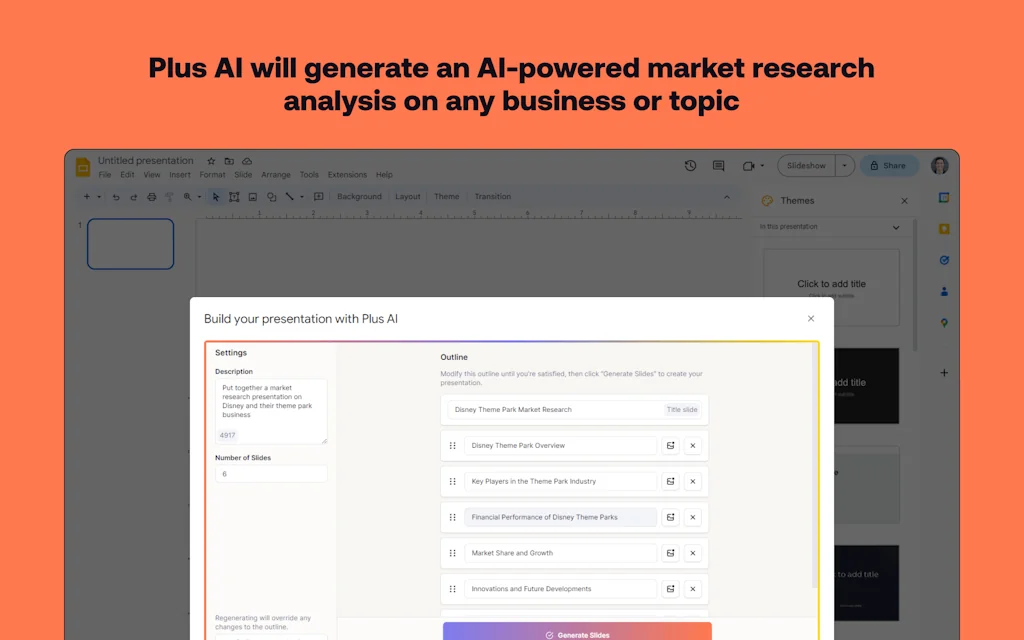Expand the In this presentation themes dropdown
This screenshot has width=1024, height=640.
[x=898, y=227]
